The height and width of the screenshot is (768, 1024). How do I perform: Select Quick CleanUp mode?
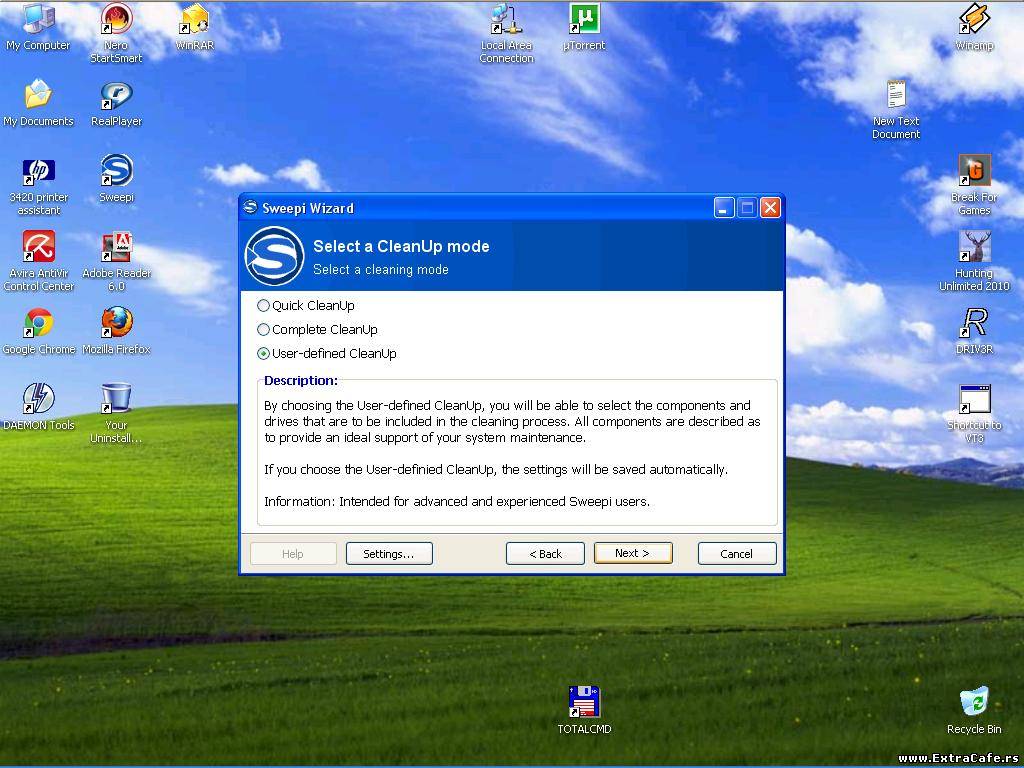click(x=306, y=306)
